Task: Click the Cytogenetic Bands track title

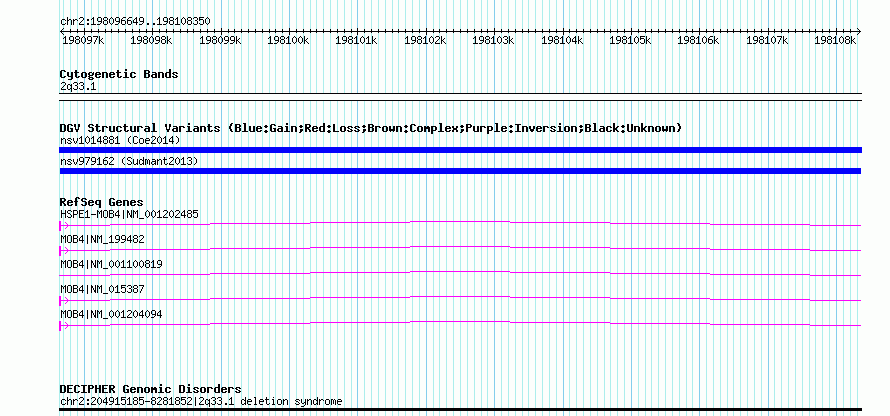Action: pos(119,74)
